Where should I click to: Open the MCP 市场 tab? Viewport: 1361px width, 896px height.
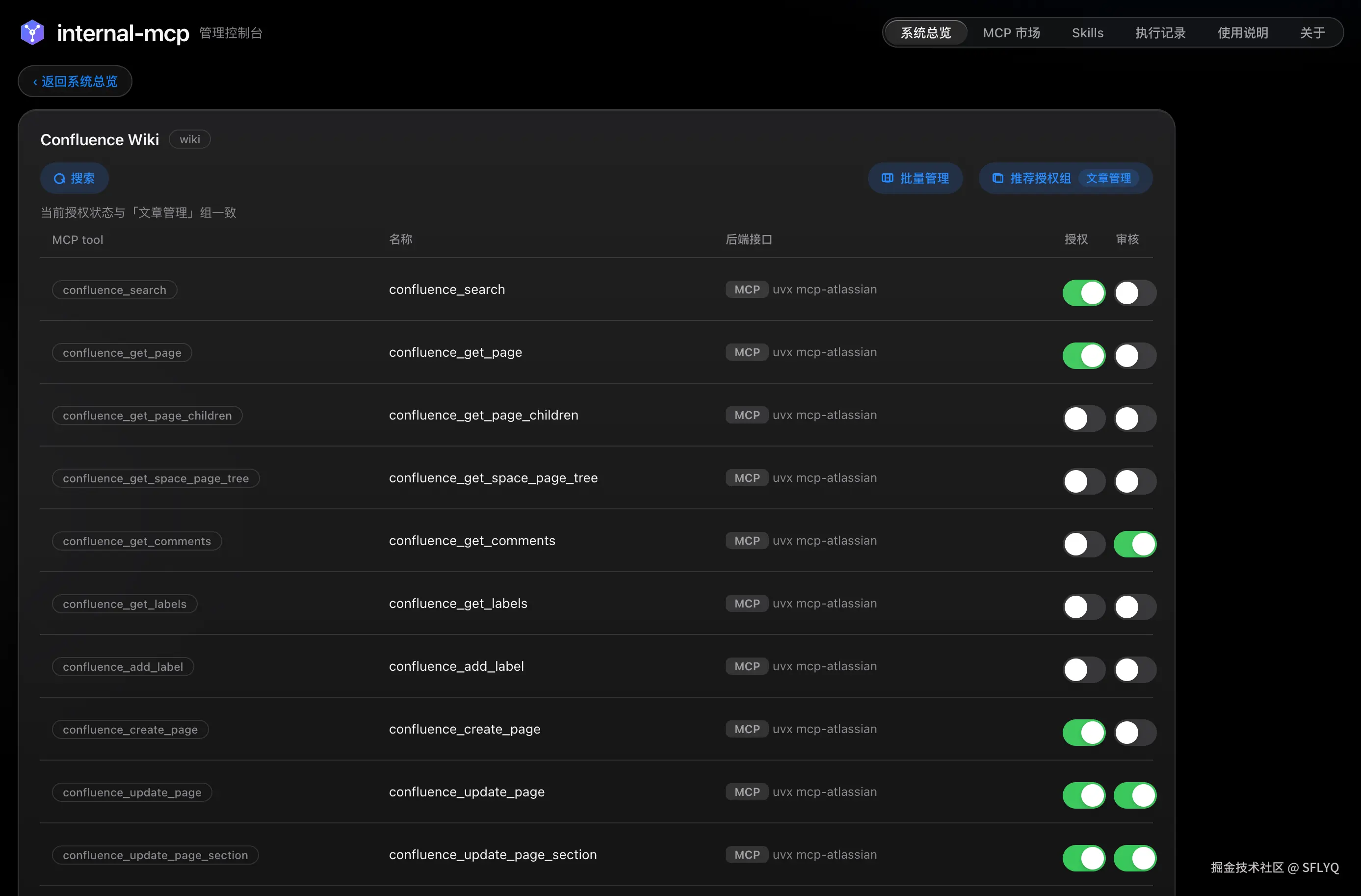tap(1011, 32)
